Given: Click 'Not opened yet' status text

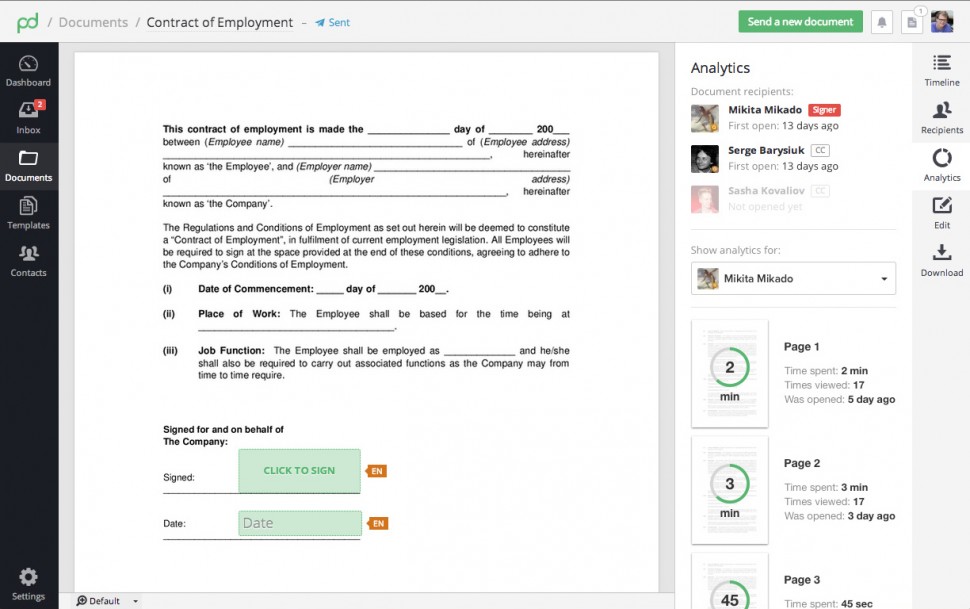Looking at the screenshot, I should 765,207.
